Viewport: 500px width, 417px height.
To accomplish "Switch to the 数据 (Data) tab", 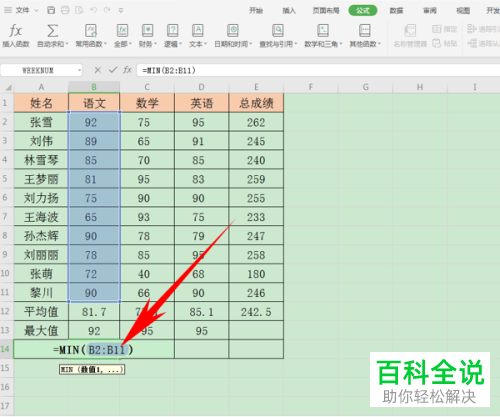I will pyautogui.click(x=396, y=11).
